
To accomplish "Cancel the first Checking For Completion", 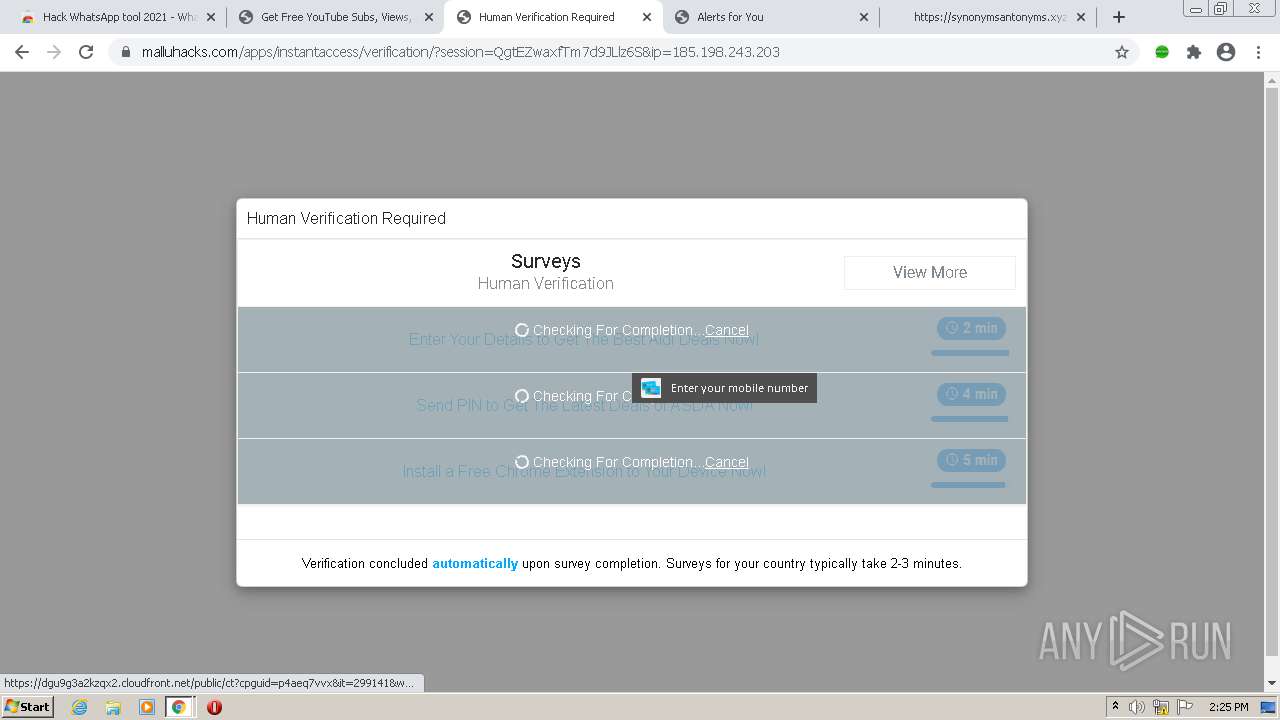I will coord(727,330).
